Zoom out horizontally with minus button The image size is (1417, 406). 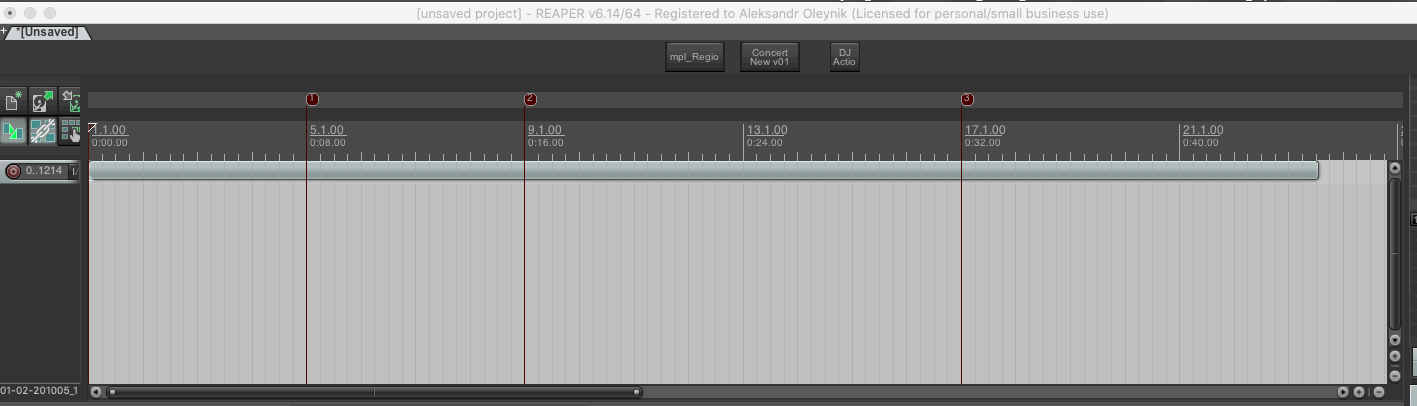1379,392
